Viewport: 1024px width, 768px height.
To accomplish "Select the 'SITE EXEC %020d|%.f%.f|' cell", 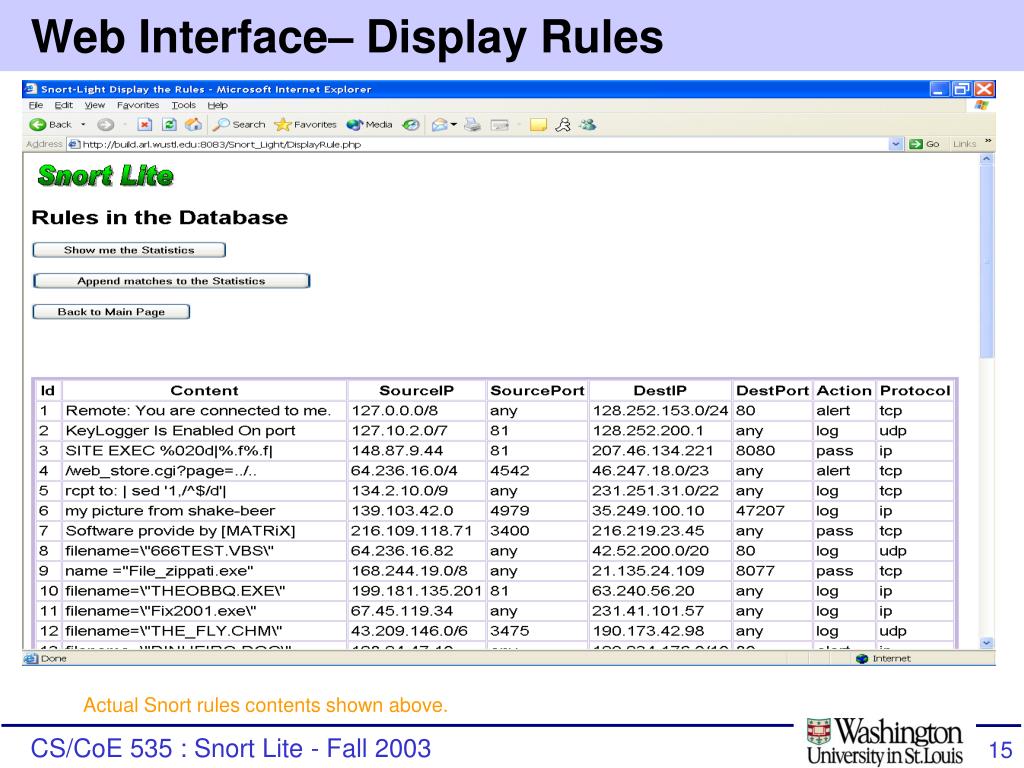I will click(x=204, y=451).
